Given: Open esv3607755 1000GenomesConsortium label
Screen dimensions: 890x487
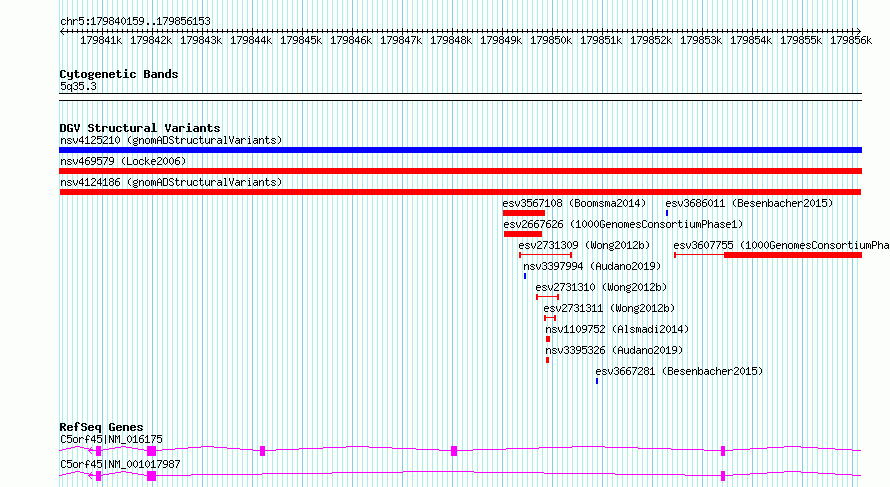Looking at the screenshot, I should (781, 245).
